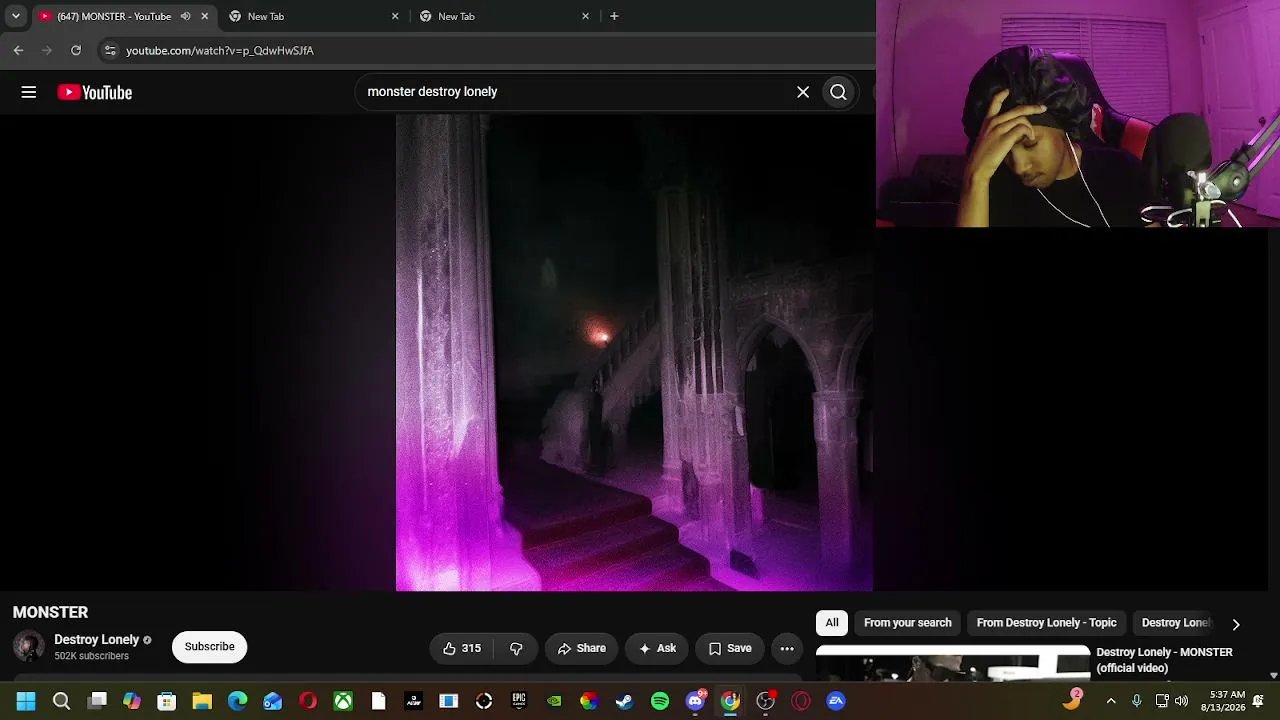Open the tab search dropdown arrow
This screenshot has height=720, width=1280.
pyautogui.click(x=15, y=16)
